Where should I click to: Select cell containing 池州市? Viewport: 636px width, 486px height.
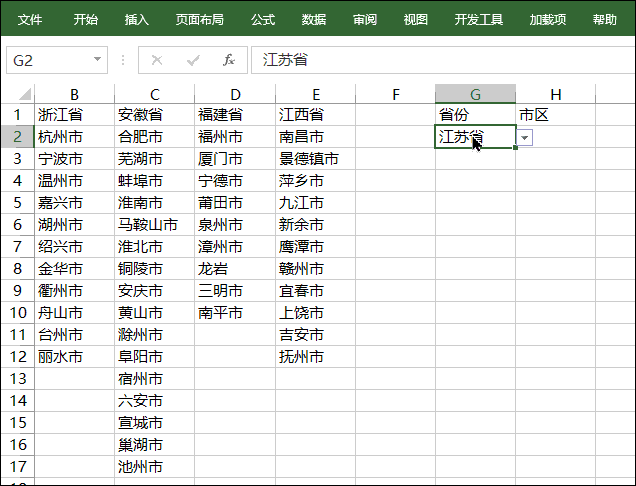click(x=155, y=467)
